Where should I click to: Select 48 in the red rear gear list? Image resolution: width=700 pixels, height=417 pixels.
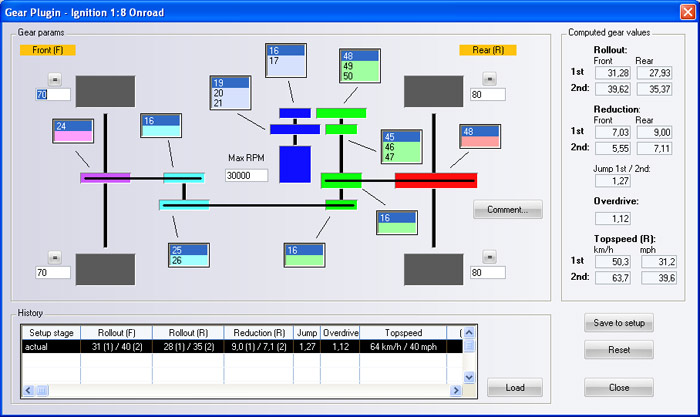480,131
